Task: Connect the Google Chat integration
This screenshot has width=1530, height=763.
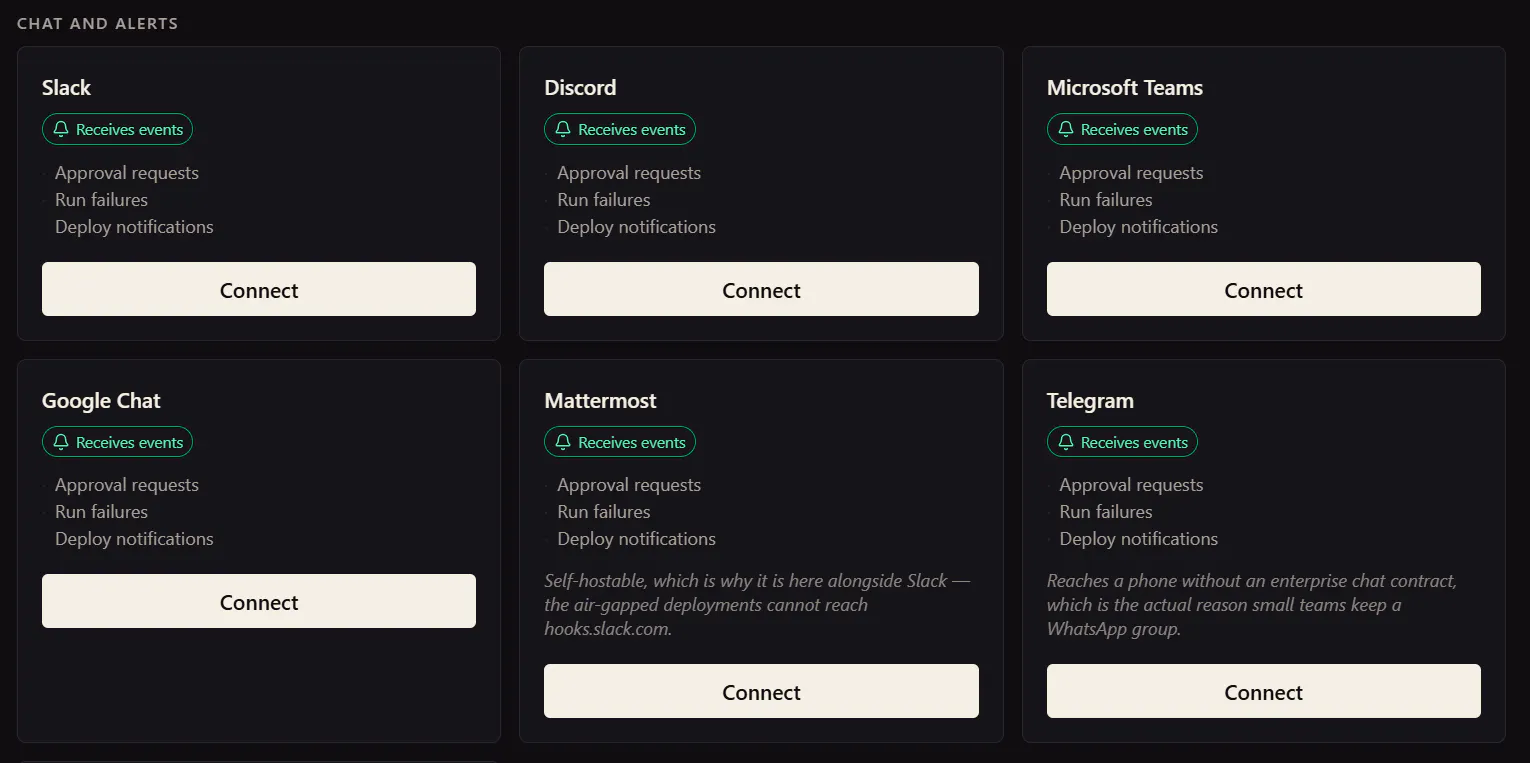Action: (259, 601)
